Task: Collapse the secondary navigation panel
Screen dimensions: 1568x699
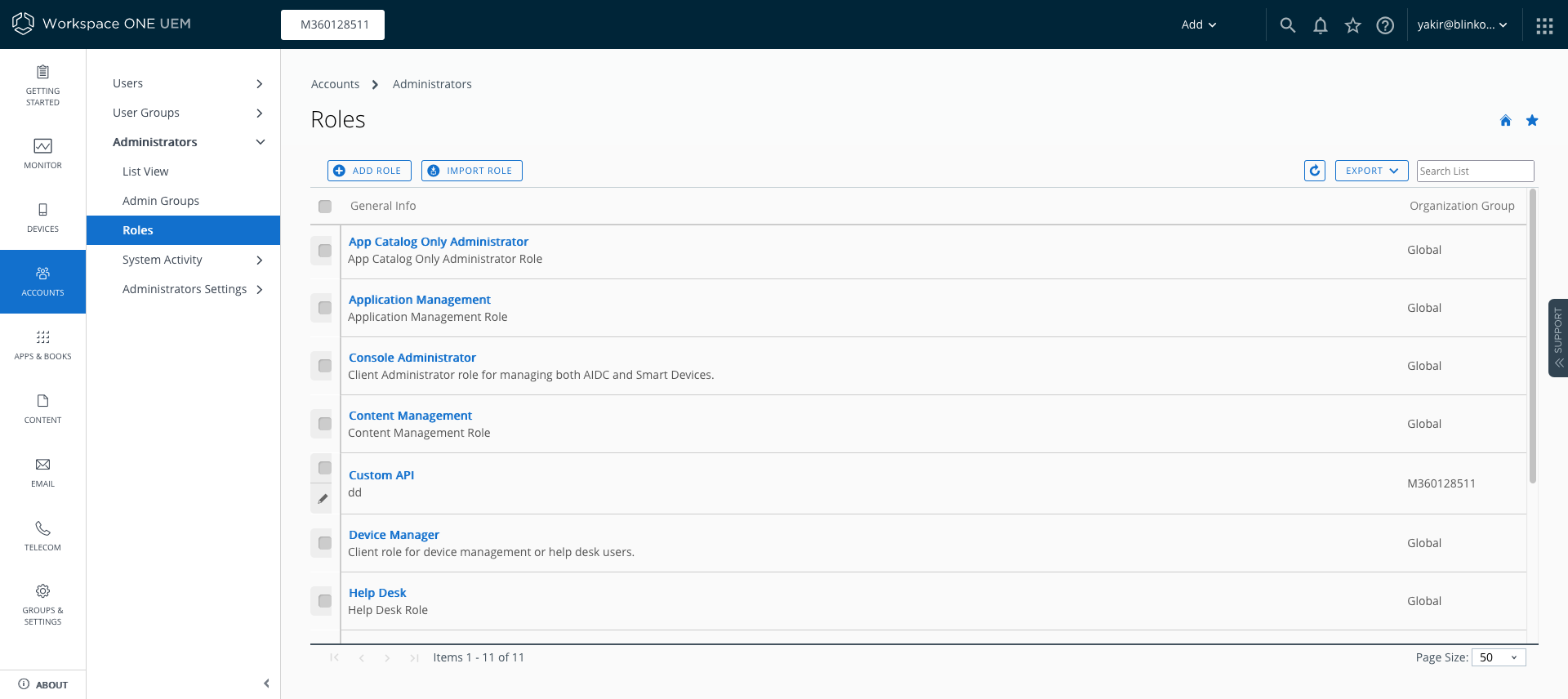Action: 266,683
